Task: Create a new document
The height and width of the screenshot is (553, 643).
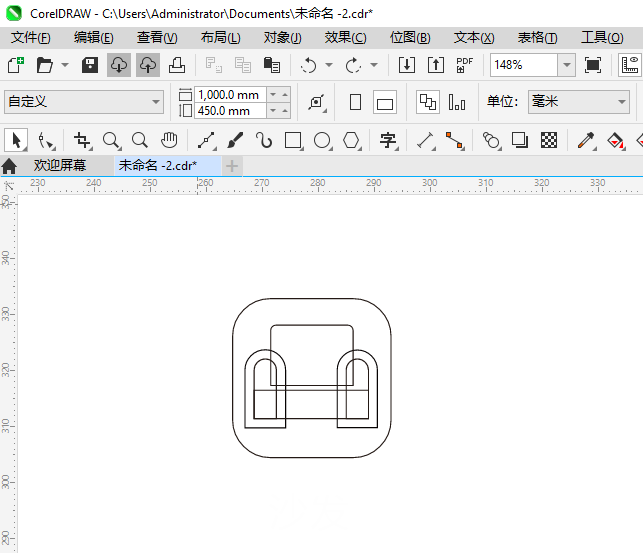Action: click(16, 65)
